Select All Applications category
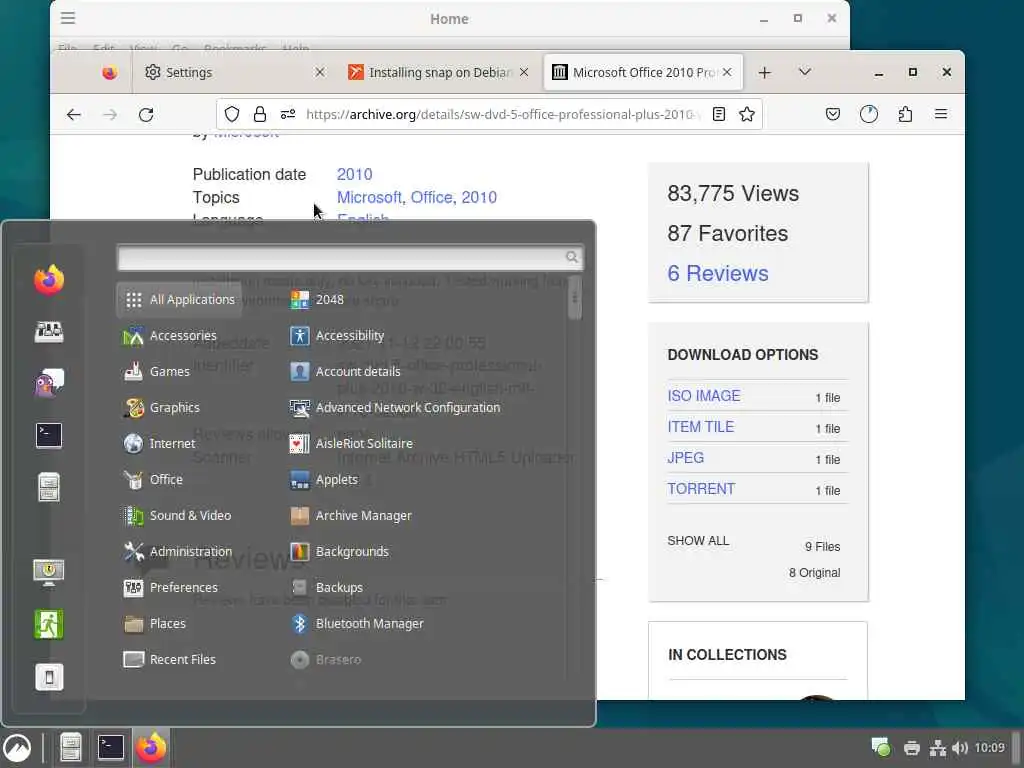The width and height of the screenshot is (1024, 768). tap(179, 299)
